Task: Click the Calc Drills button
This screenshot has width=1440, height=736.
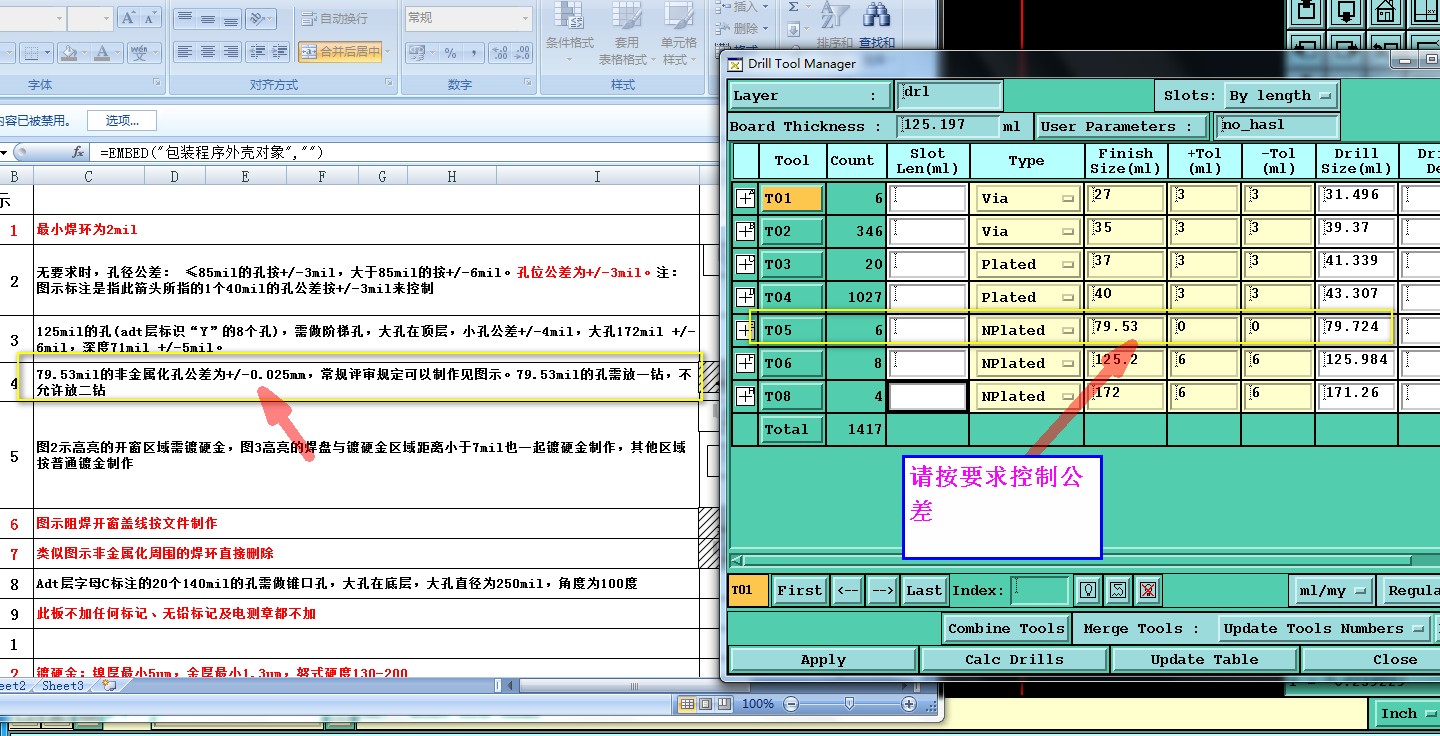Action: click(1013, 659)
